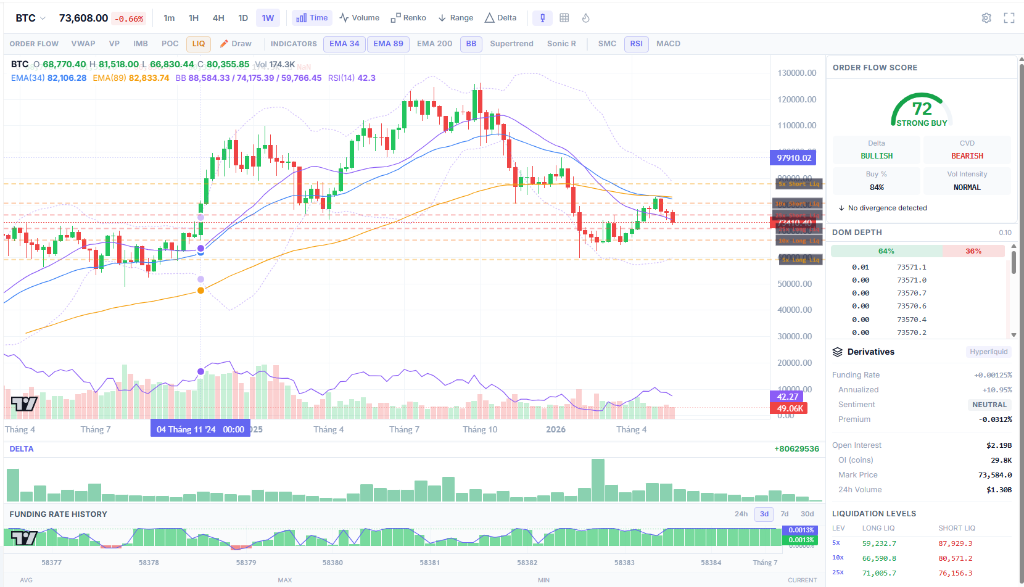
Task: Select the 7d funding history range
Action: point(785,514)
